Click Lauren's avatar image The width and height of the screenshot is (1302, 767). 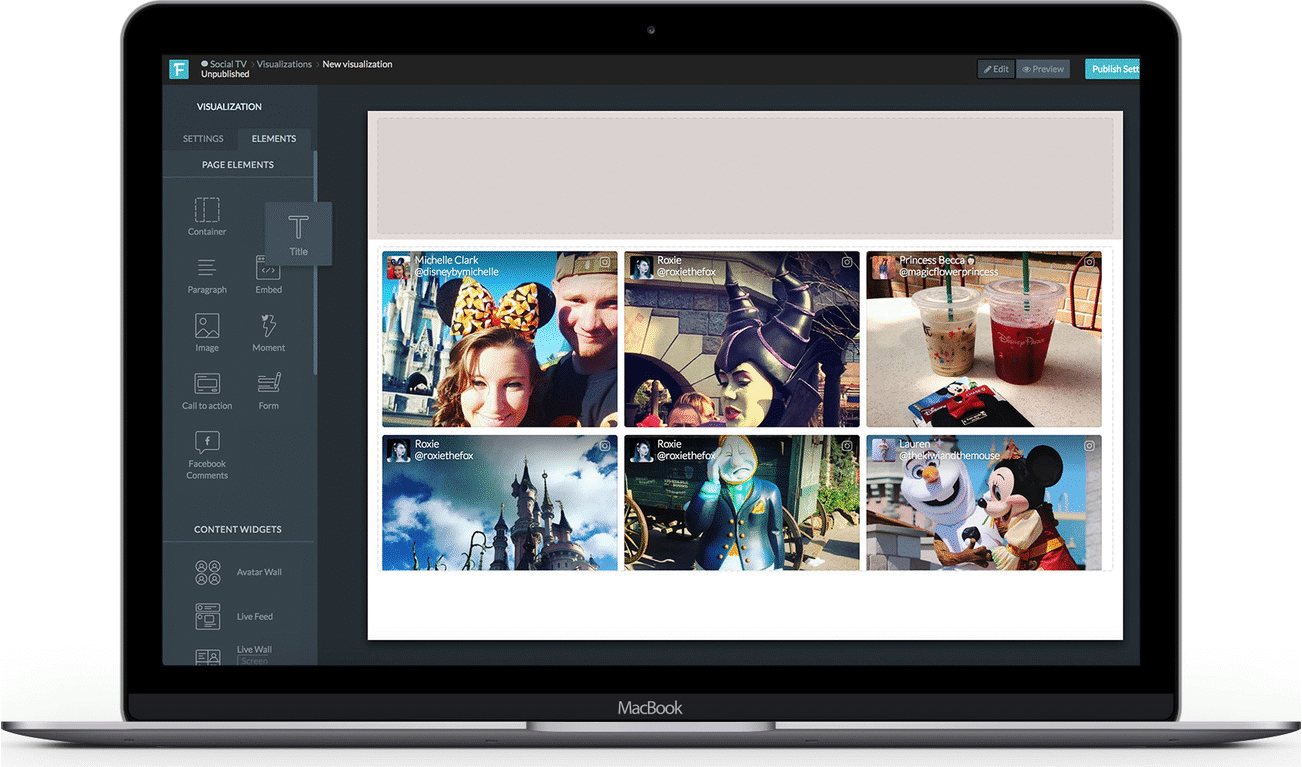[882, 450]
